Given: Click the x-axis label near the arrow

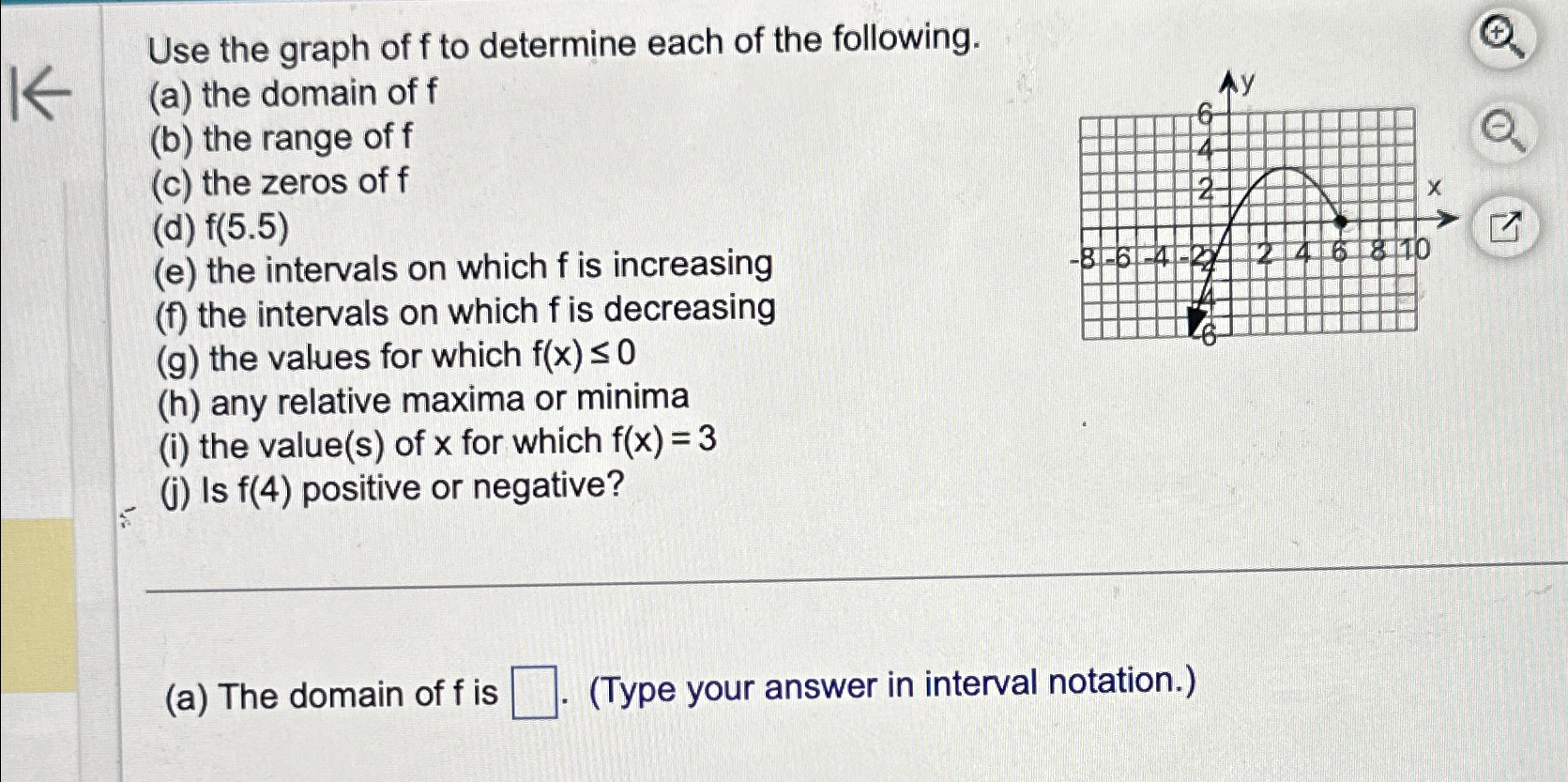Looking at the screenshot, I should pyautogui.click(x=1433, y=188).
